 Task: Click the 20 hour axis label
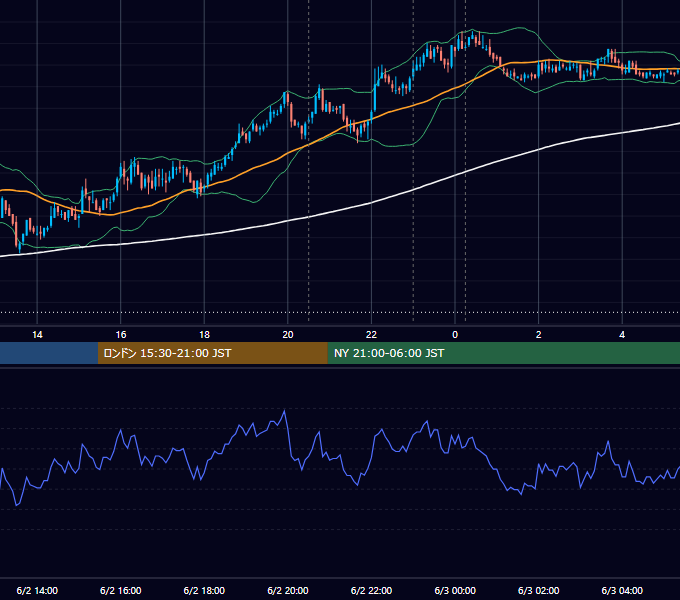(288, 335)
